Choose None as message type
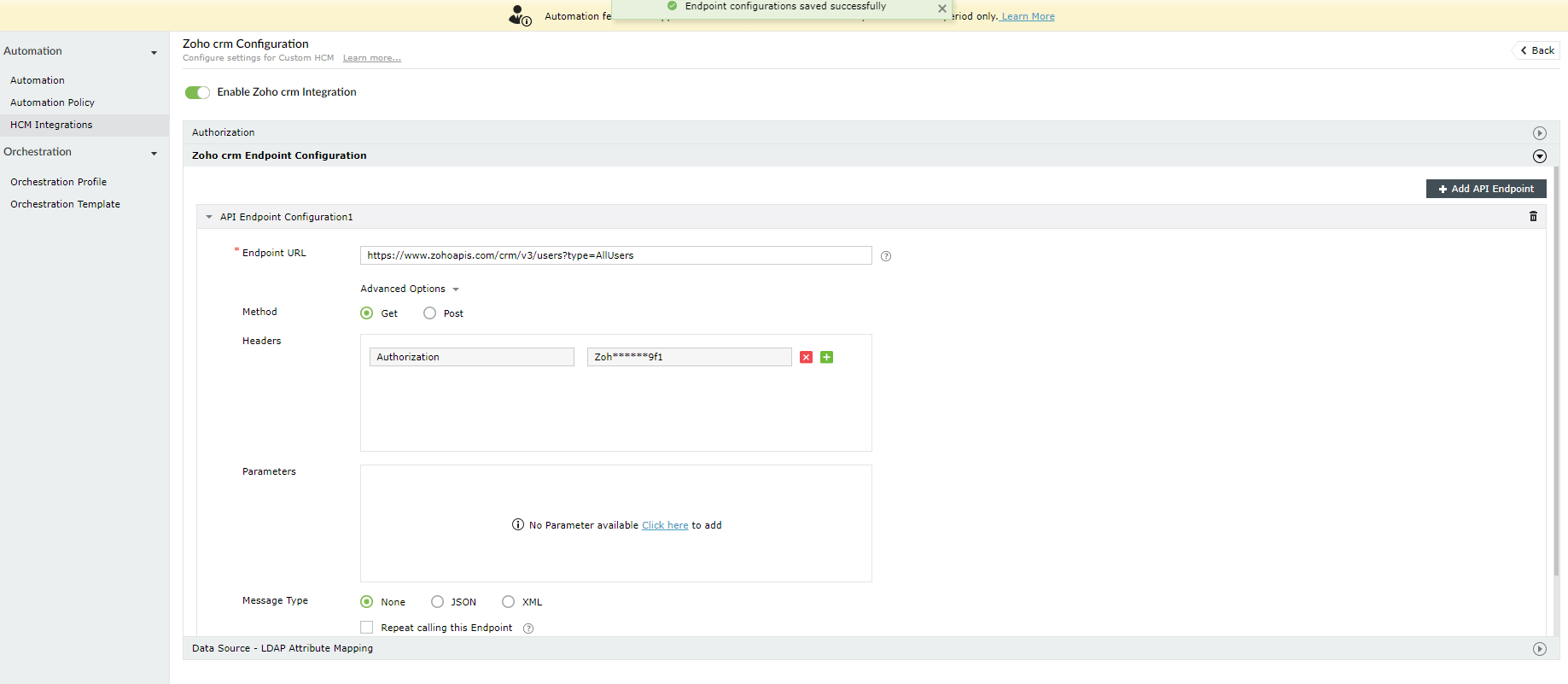Image resolution: width=1568 pixels, height=684 pixels. 367,602
